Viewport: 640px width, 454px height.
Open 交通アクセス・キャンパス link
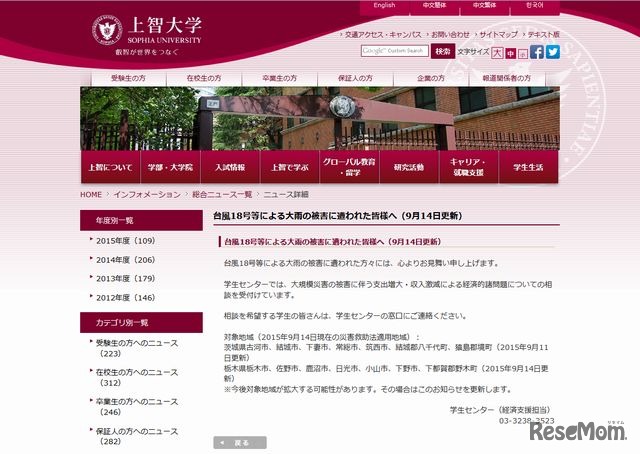point(383,35)
